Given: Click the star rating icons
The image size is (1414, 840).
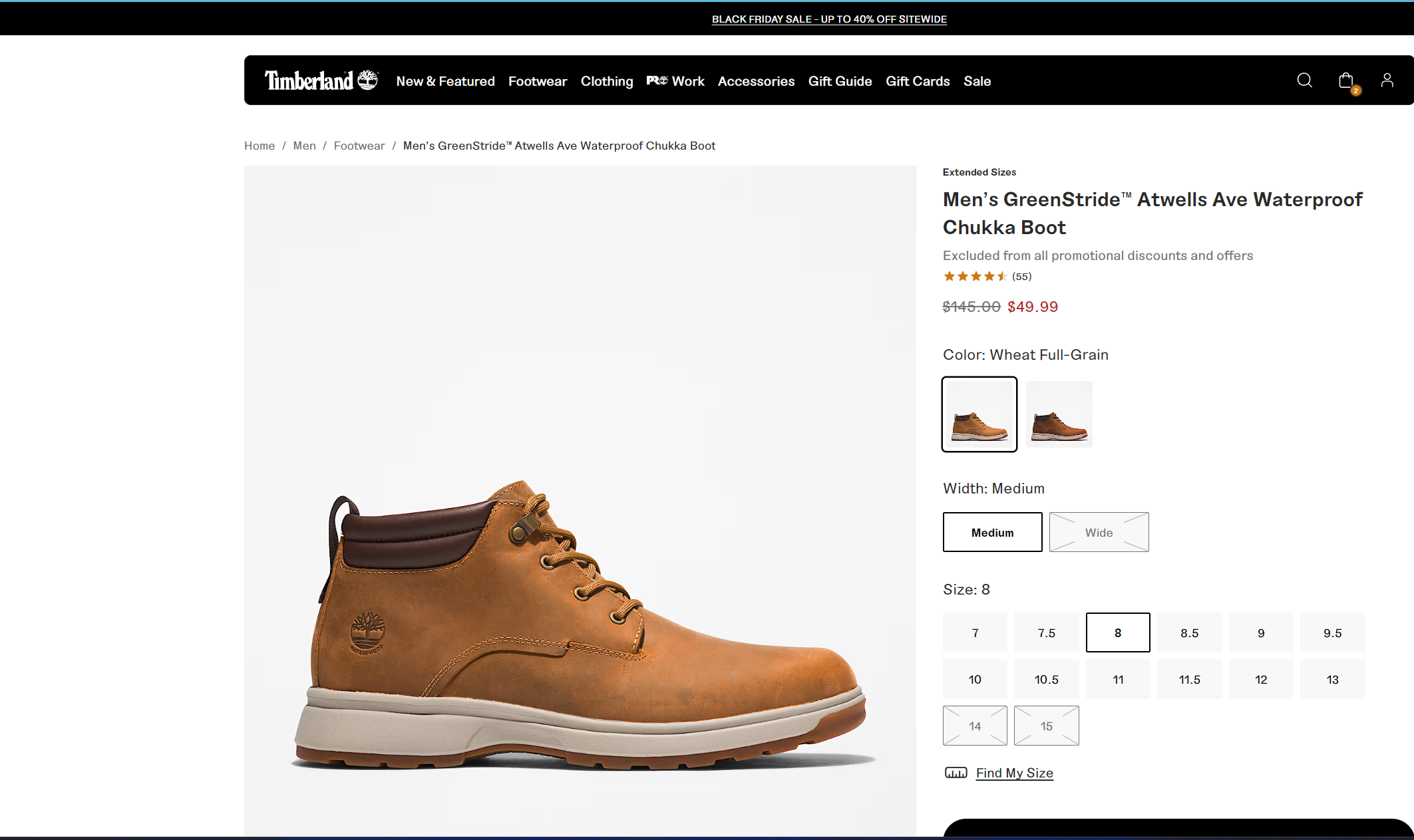Looking at the screenshot, I should pos(974,276).
